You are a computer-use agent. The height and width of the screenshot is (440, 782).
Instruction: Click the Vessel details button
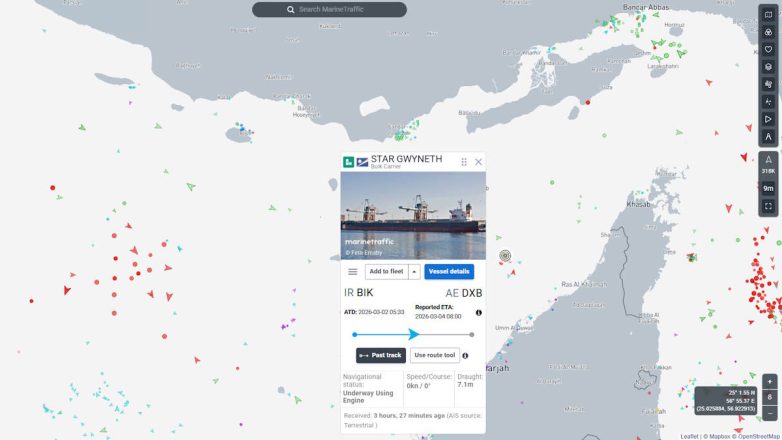(449, 271)
